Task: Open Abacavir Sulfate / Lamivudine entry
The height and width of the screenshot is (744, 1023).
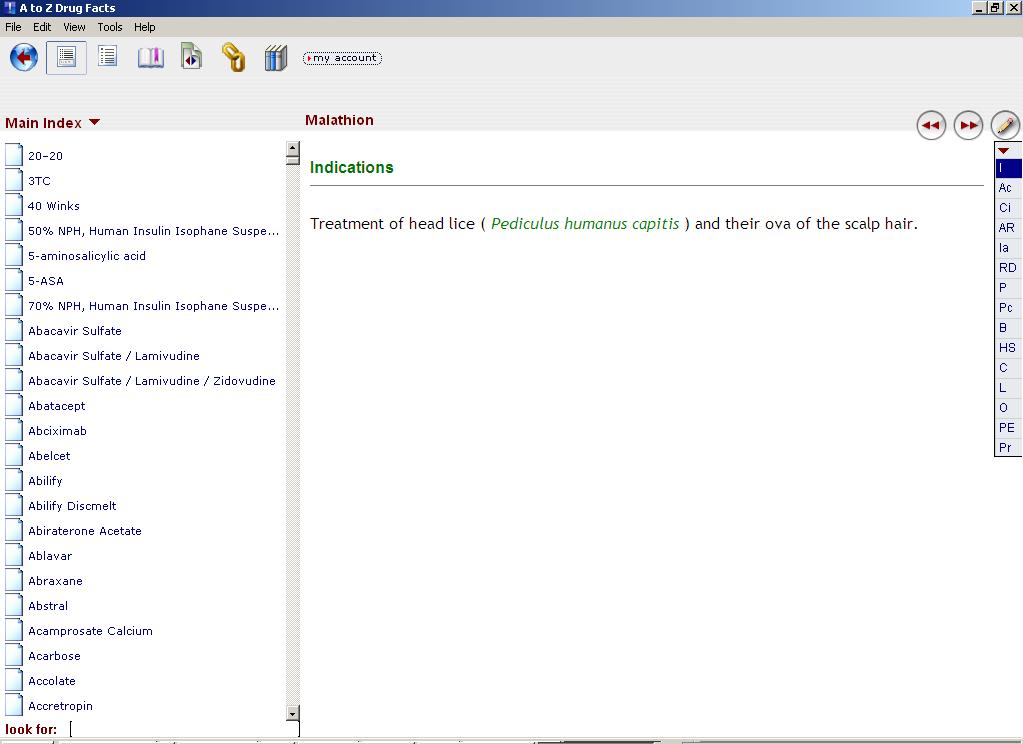Action: (114, 356)
